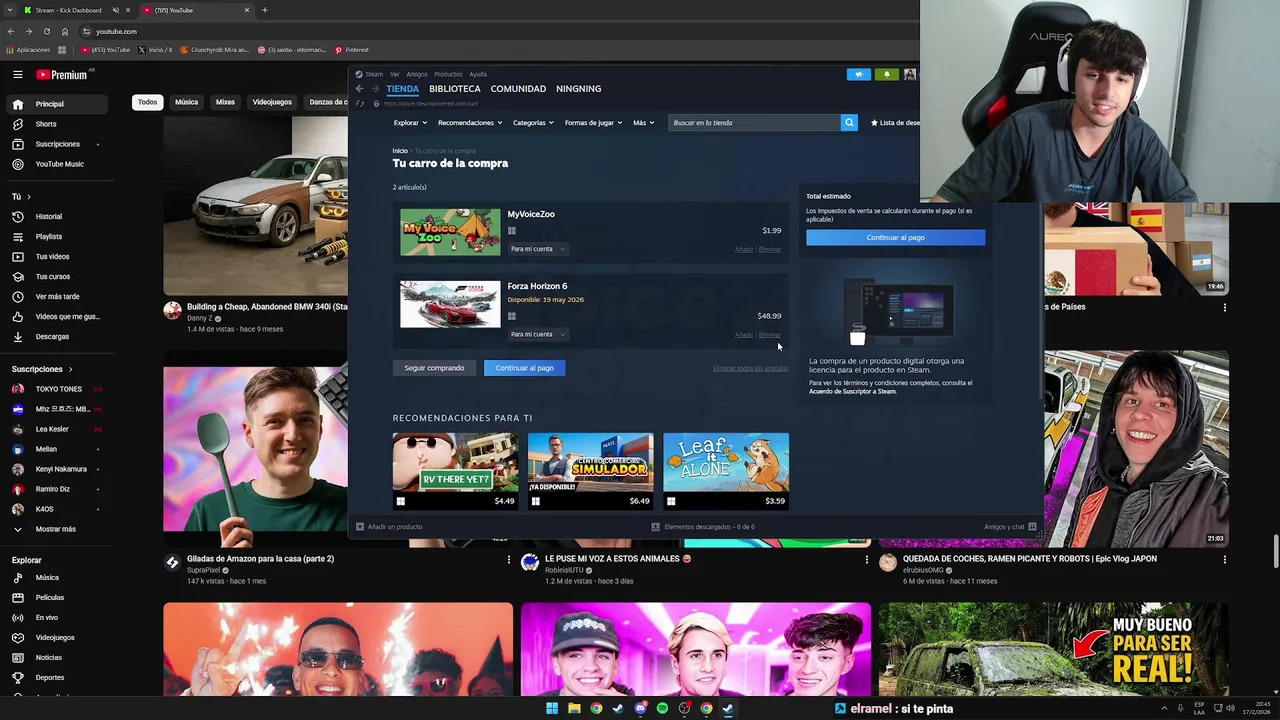Expand Explorar menu in Steam store
The image size is (1280, 720).
(x=410, y=123)
